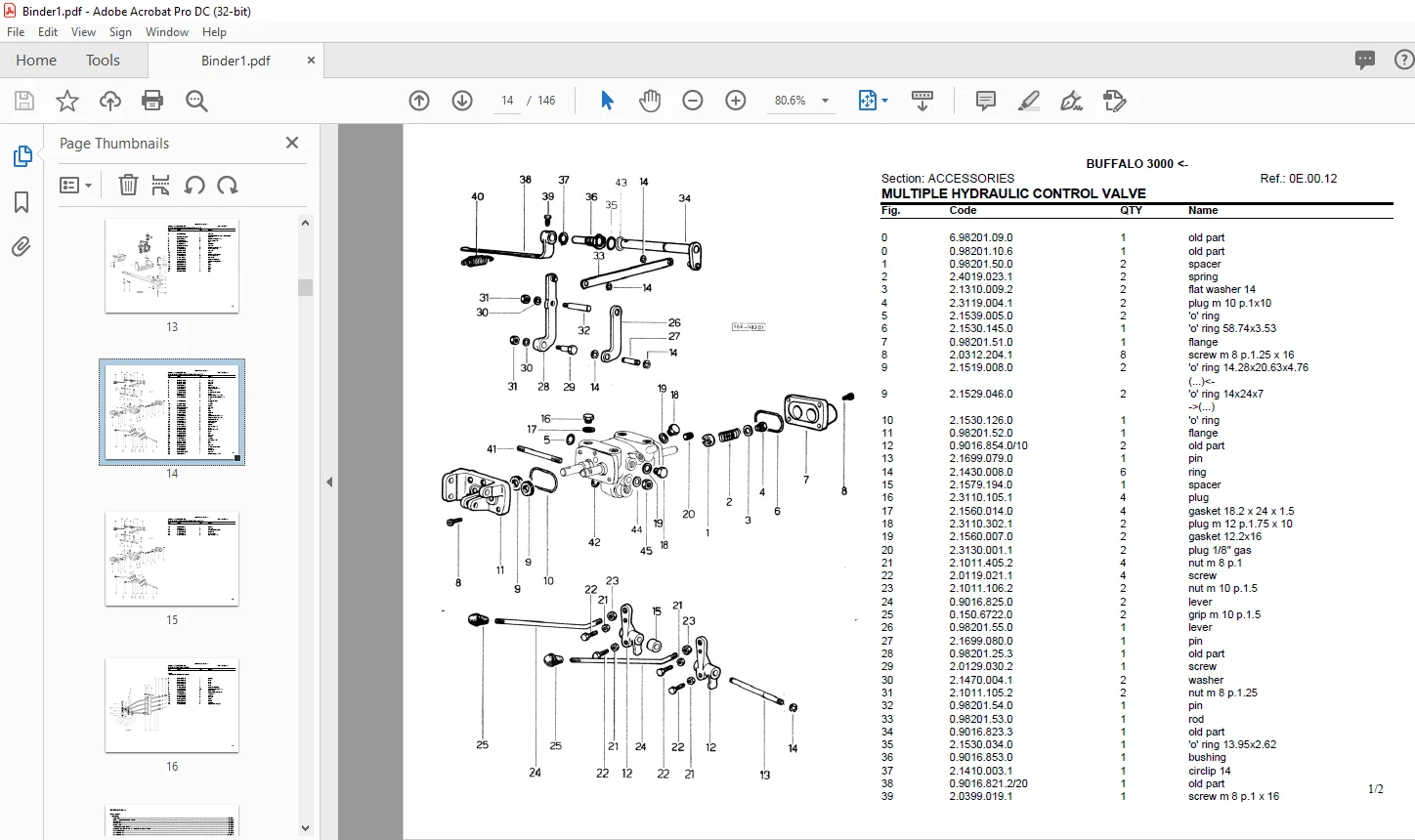Screen dimensions: 1415x840
Task: Click the upload to cloud icon
Action: [110, 101]
